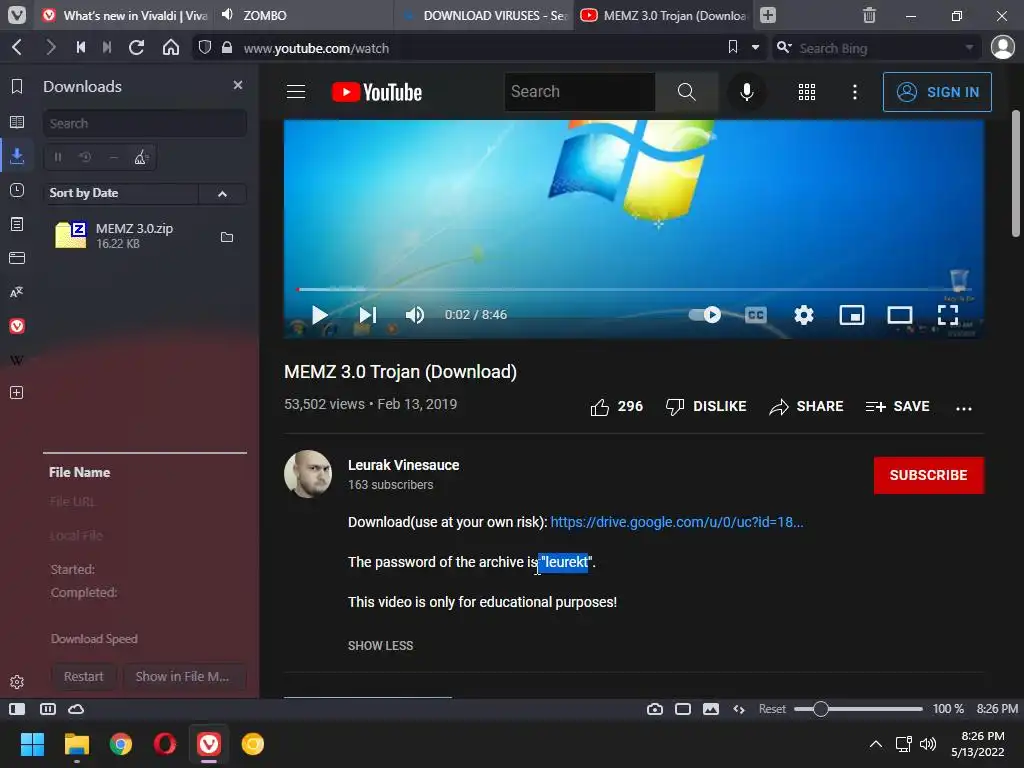This screenshot has width=1024, height=768.
Task: Play the video
Action: coord(319,315)
